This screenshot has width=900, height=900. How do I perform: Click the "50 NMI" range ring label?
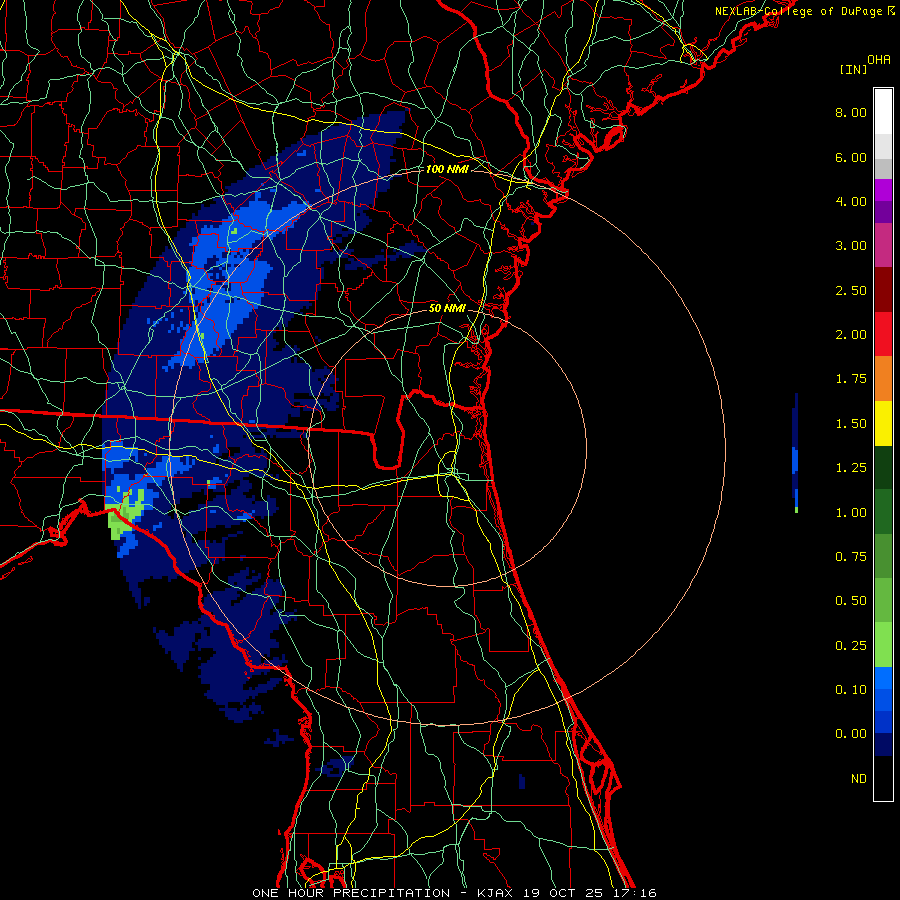click(447, 308)
